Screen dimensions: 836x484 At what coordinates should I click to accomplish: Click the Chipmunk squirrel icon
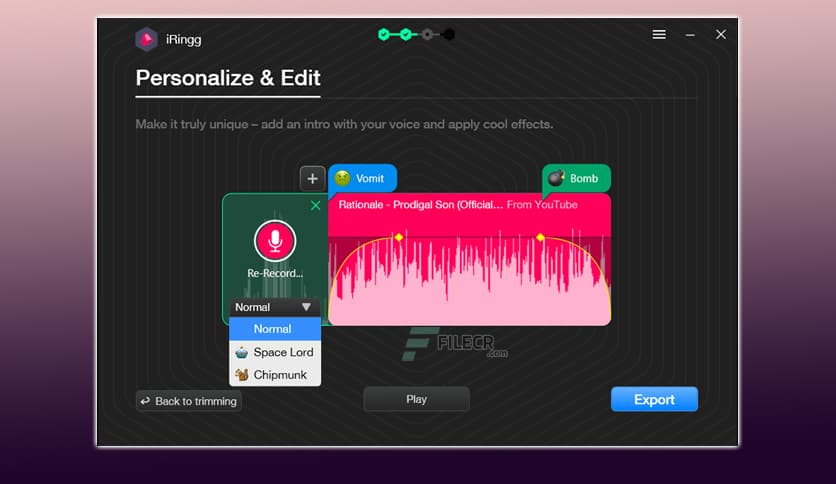tap(241, 375)
